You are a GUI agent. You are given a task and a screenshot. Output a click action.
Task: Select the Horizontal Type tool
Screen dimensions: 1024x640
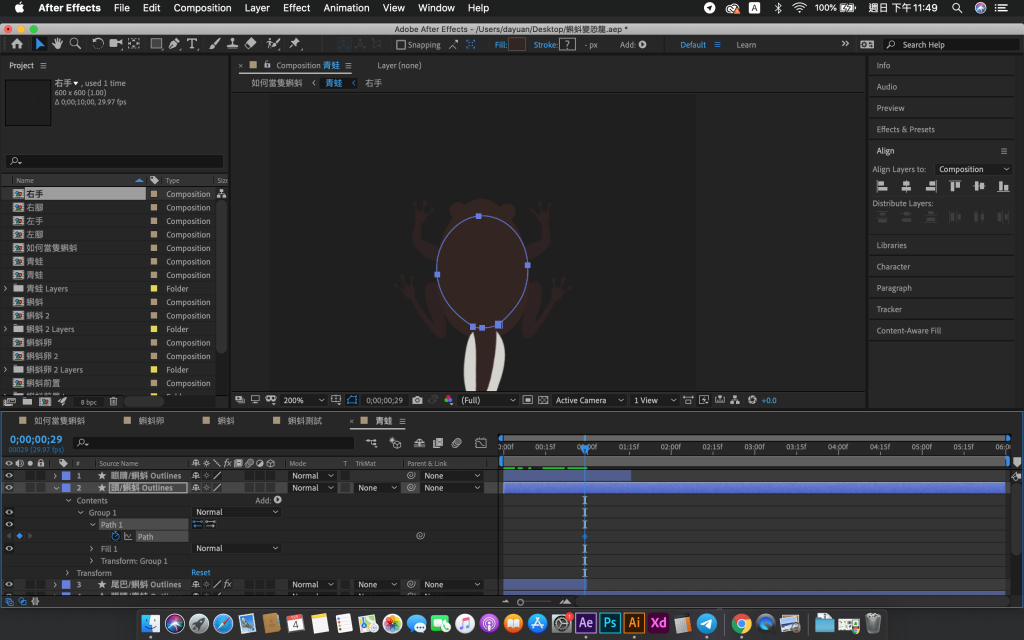192,44
